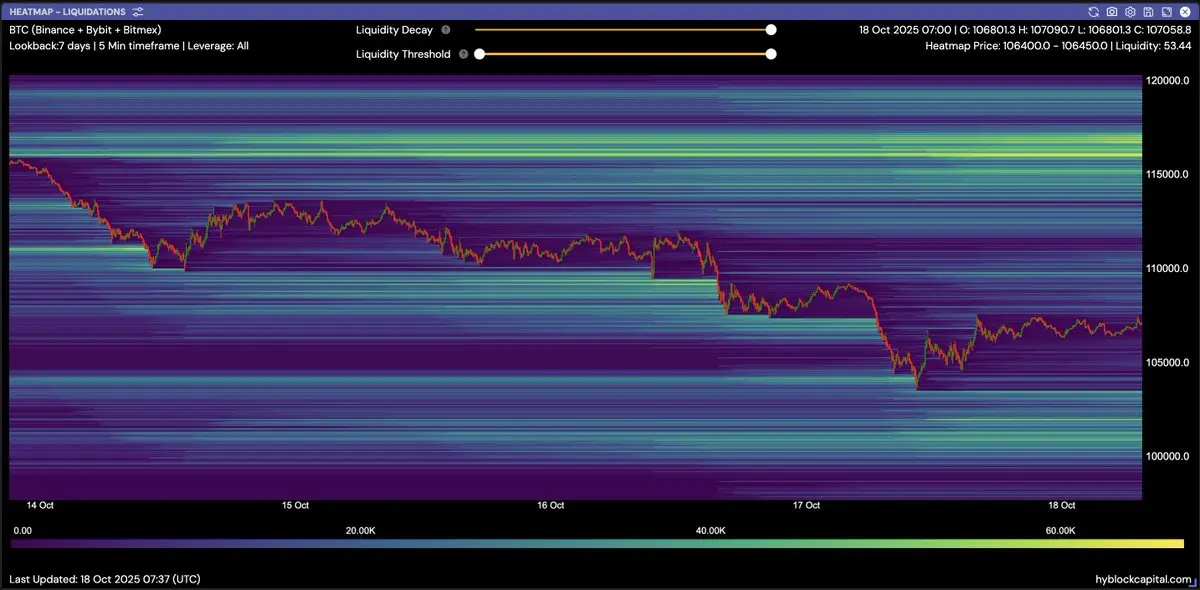Open the hyblockcapital.com link
Viewport: 1200px width, 590px height.
tap(1144, 579)
